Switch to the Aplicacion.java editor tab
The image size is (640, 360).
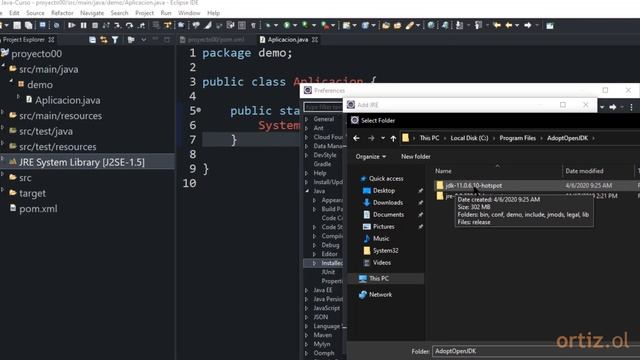pyautogui.click(x=288, y=40)
